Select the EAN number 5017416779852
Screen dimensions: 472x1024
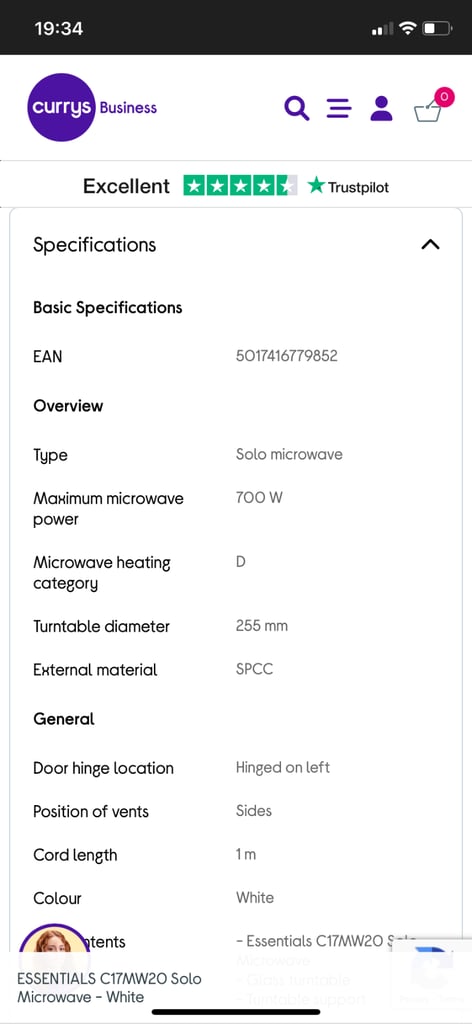pyautogui.click(x=287, y=357)
